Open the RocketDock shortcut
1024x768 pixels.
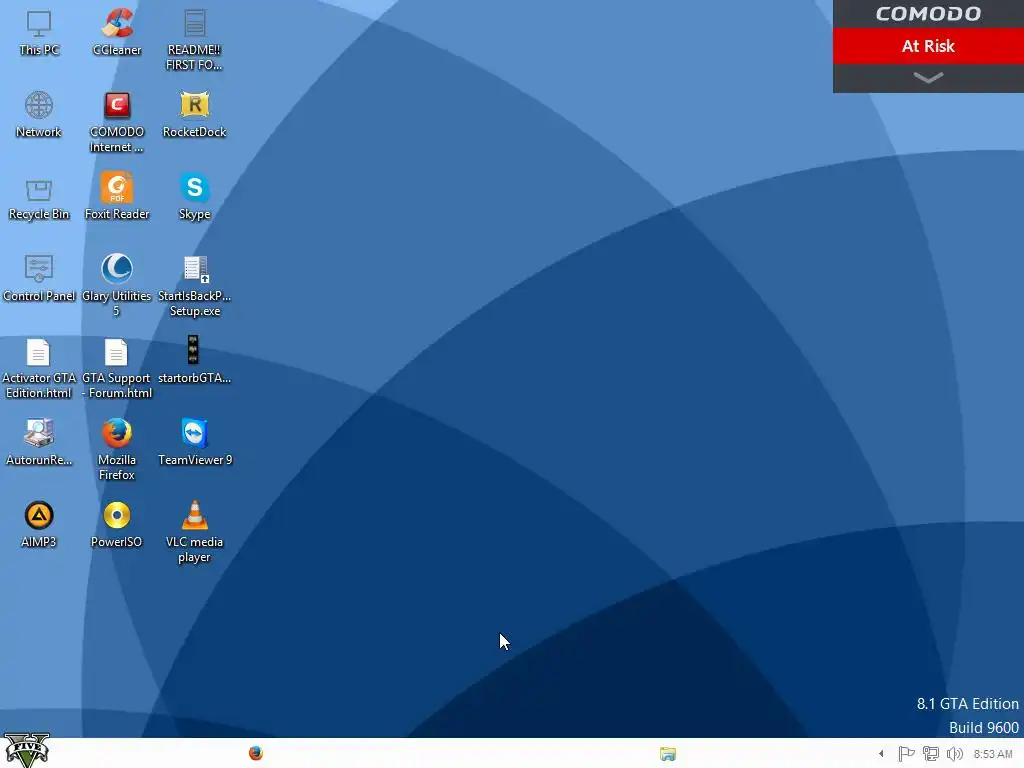pyautogui.click(x=194, y=115)
